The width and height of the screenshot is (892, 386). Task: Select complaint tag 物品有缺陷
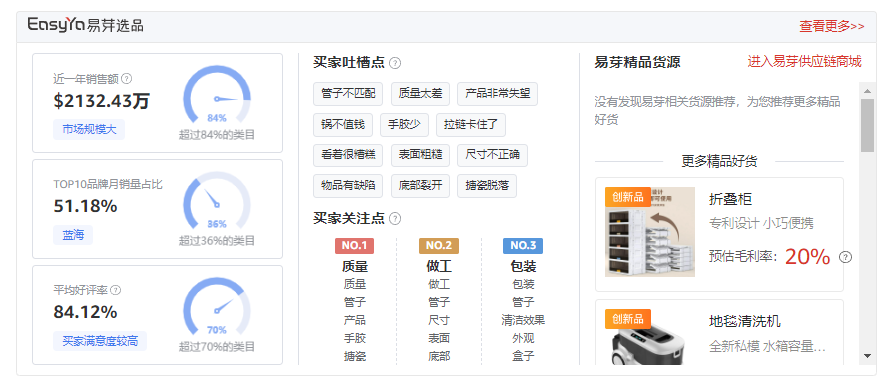pos(348,186)
